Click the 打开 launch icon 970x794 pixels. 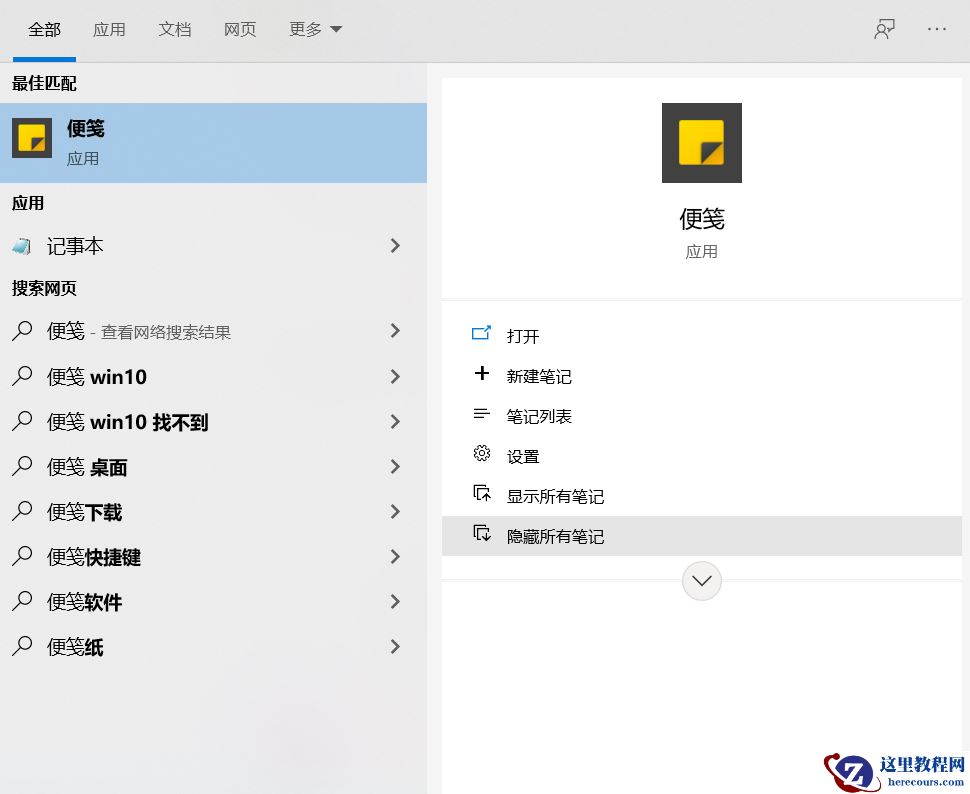click(x=481, y=336)
